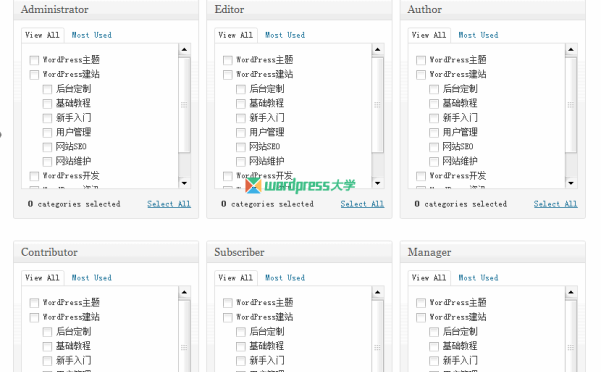Screen dimensions: 601x372
Task: Tick 用户管理 under Administrator
Action: tap(47, 133)
